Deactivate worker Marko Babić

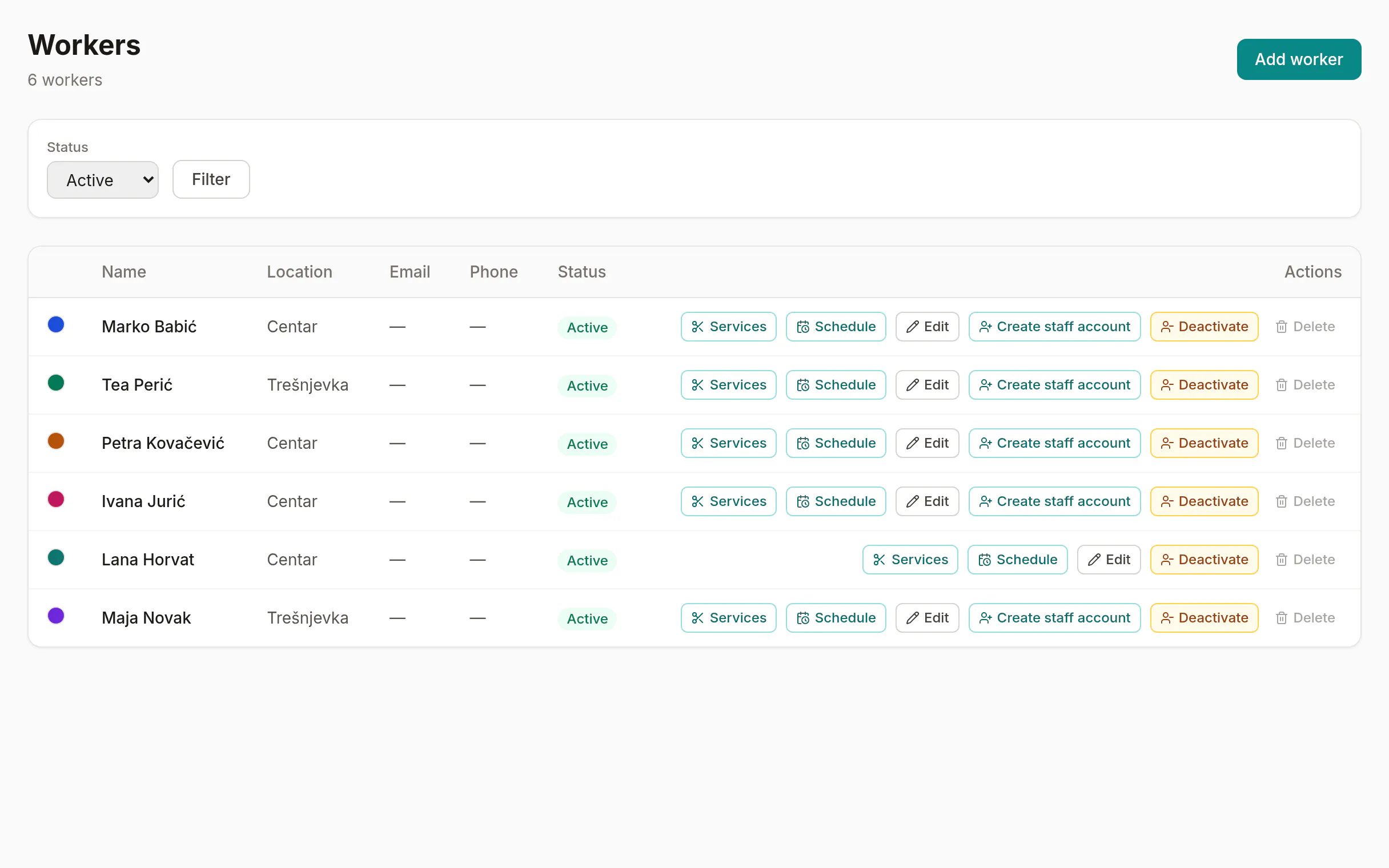pos(1204,327)
